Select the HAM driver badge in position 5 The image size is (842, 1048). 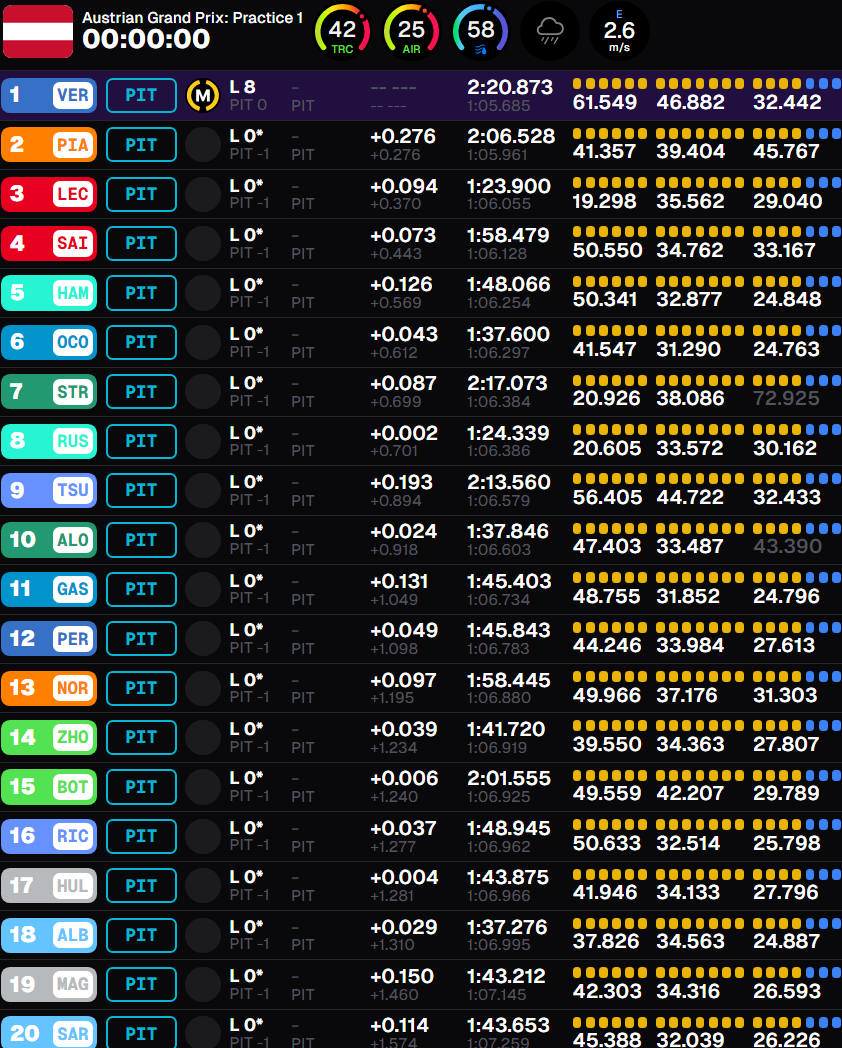point(49,293)
